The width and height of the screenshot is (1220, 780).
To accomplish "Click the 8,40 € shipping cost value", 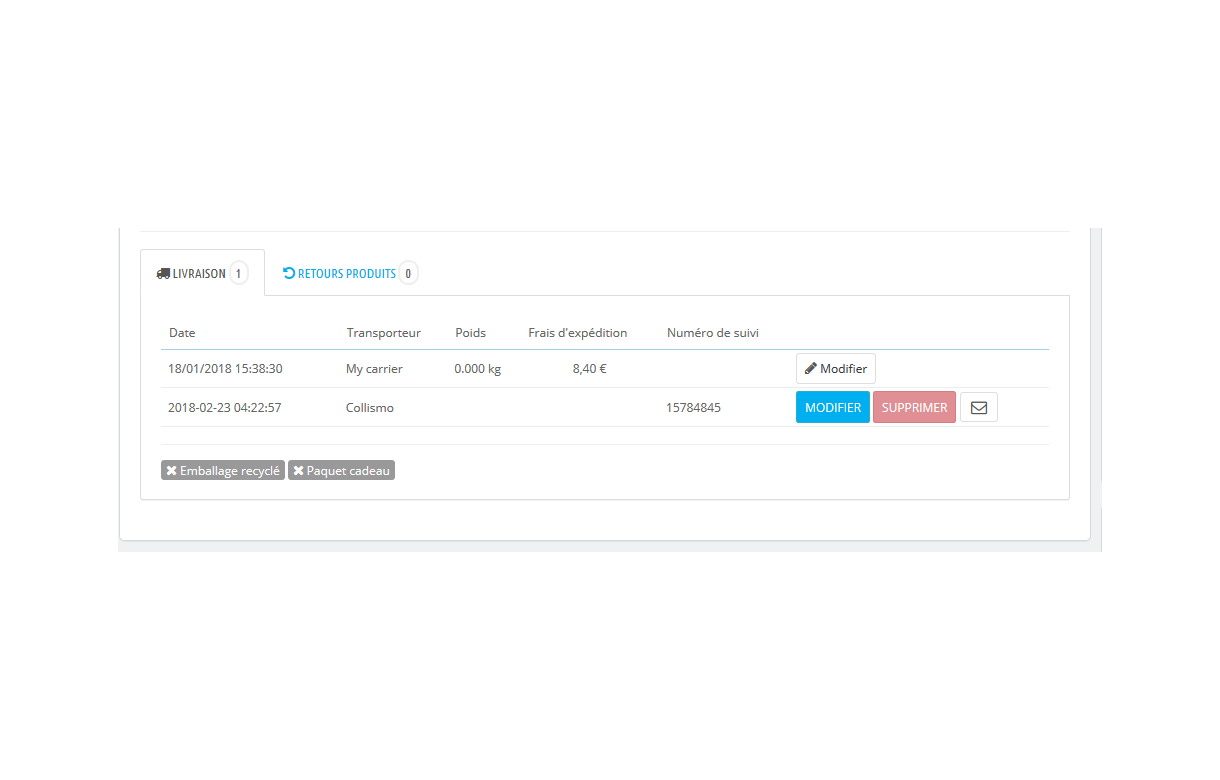I will 587,368.
